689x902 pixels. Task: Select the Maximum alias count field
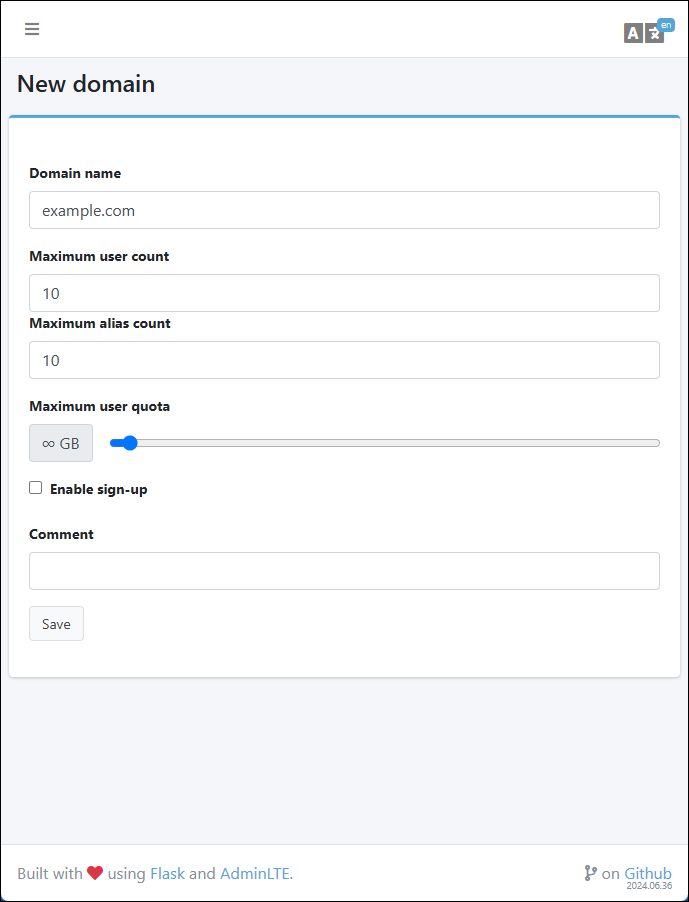344,360
